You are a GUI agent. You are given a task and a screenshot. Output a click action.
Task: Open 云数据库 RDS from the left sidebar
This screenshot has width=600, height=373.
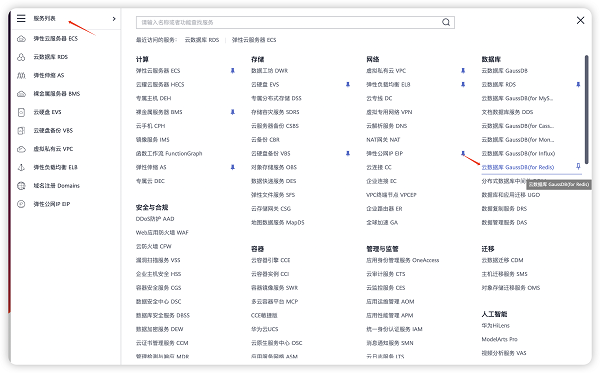point(51,57)
